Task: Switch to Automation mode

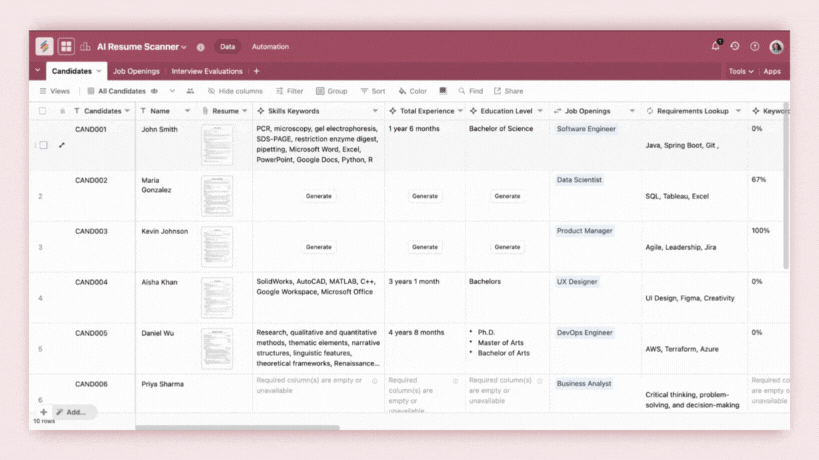Action: [x=270, y=46]
